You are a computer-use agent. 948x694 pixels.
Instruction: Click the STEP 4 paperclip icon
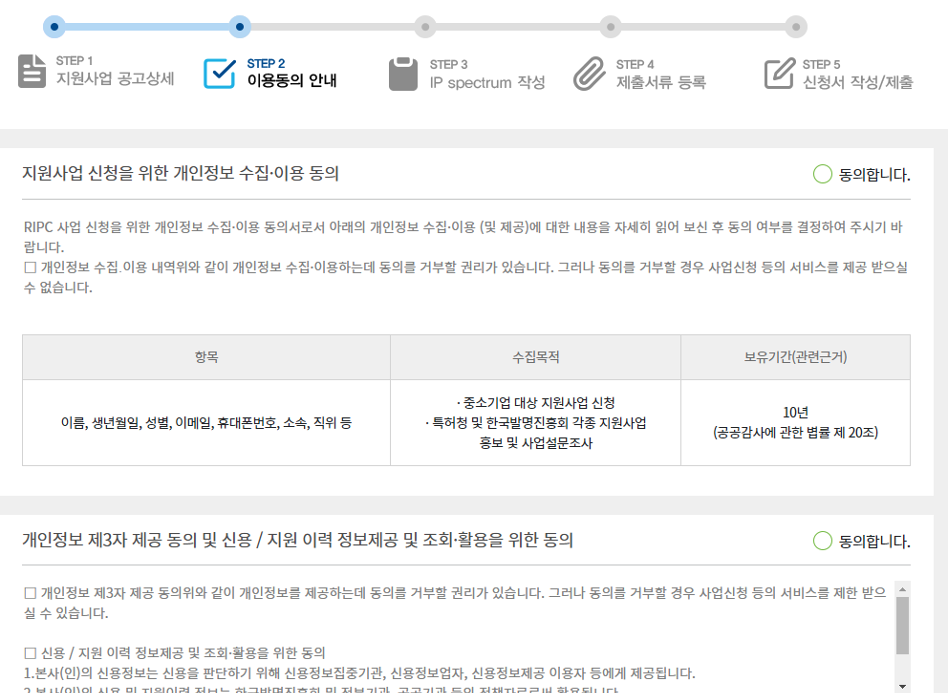589,73
